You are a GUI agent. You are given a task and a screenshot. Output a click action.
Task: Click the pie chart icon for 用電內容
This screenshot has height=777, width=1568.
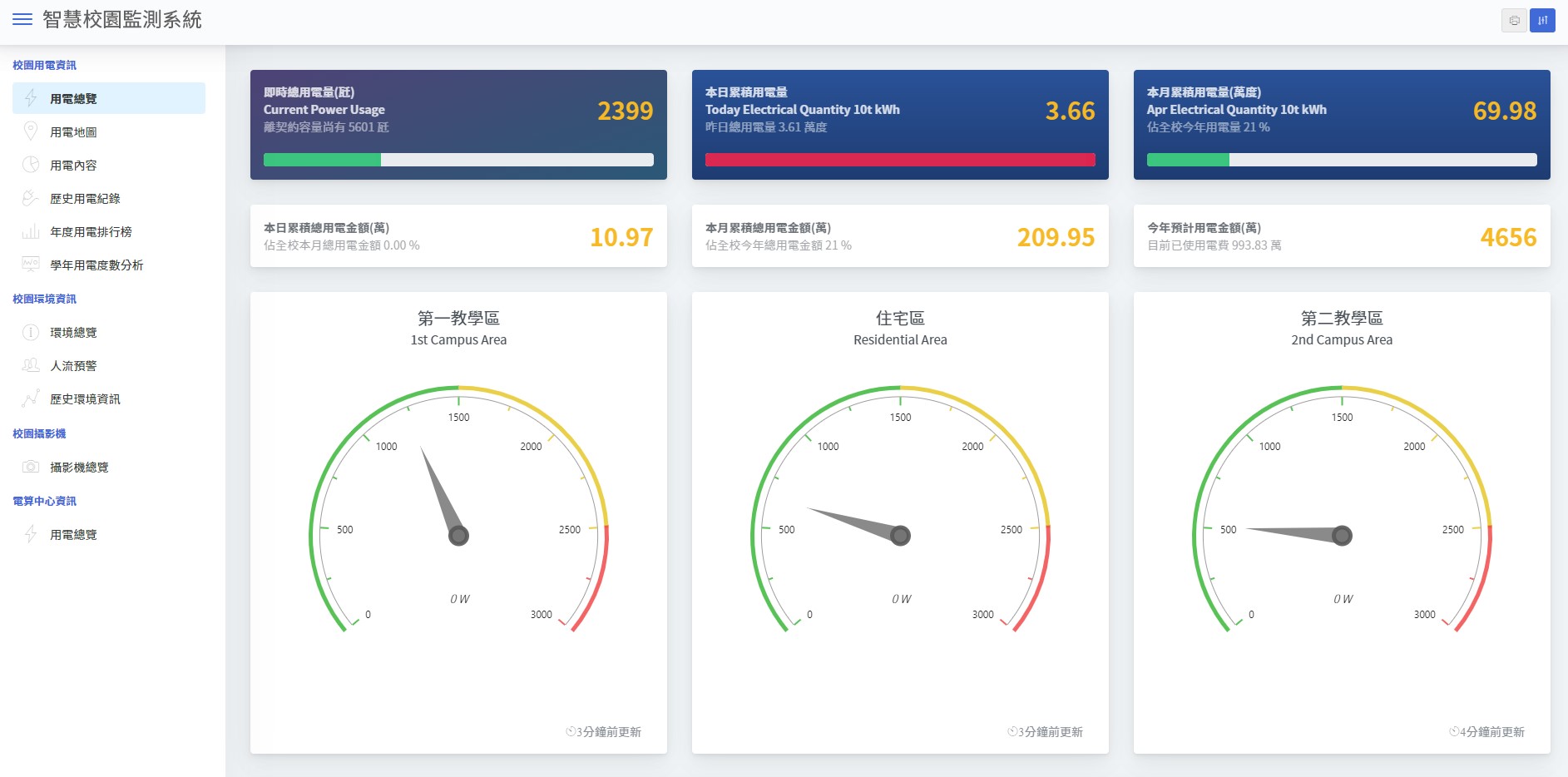click(31, 165)
